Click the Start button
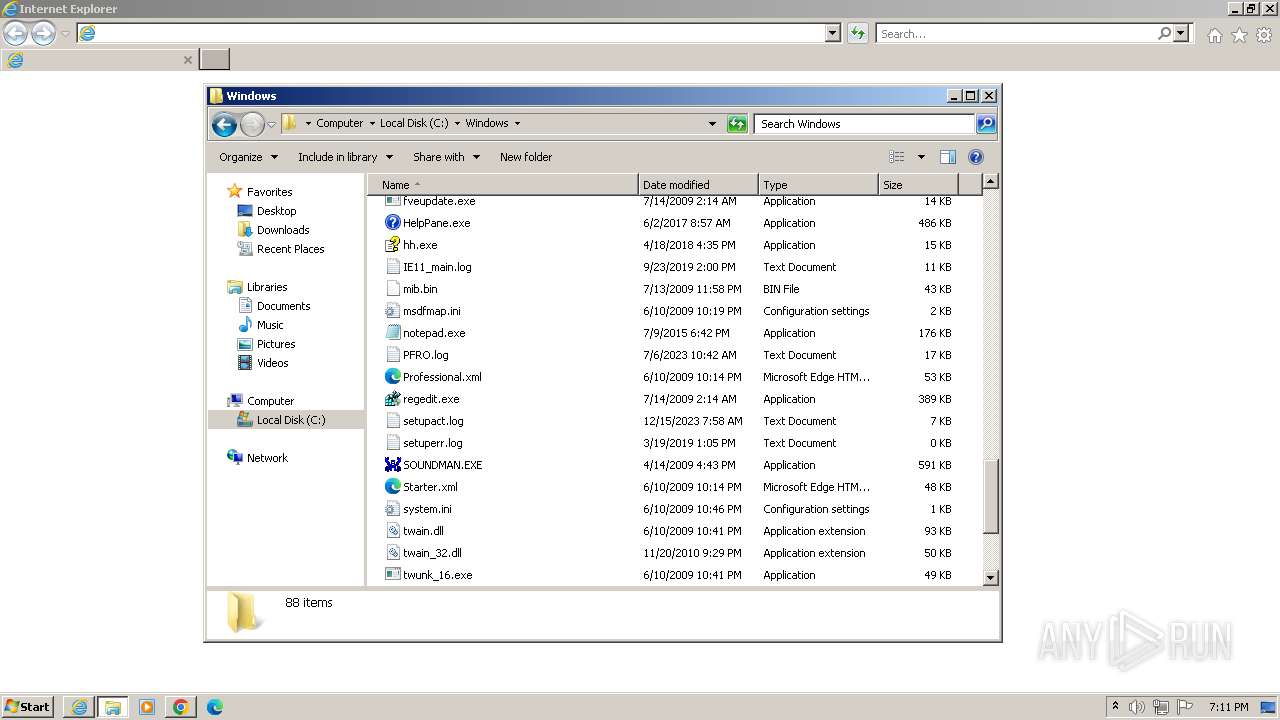 [x=28, y=707]
